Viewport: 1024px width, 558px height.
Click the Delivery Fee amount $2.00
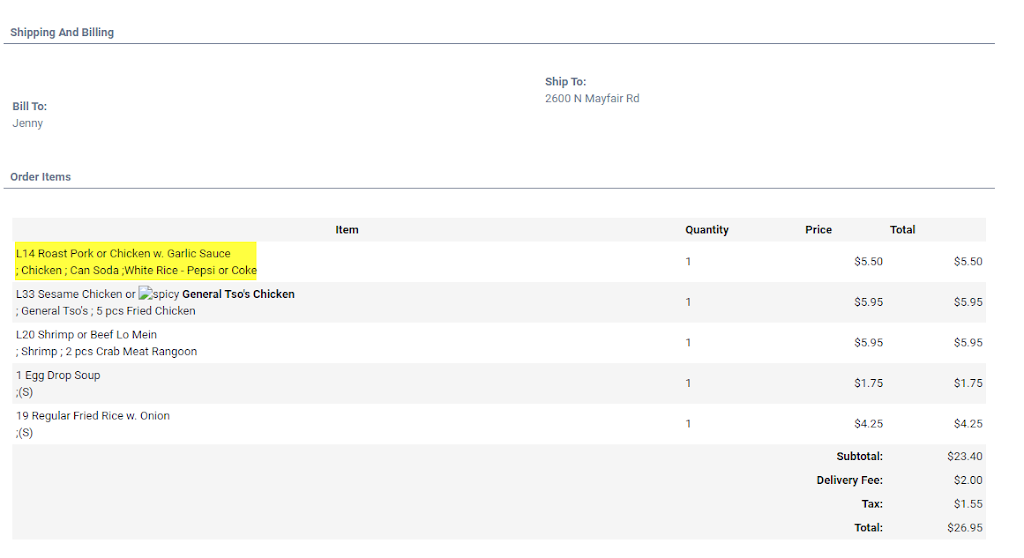tap(968, 481)
